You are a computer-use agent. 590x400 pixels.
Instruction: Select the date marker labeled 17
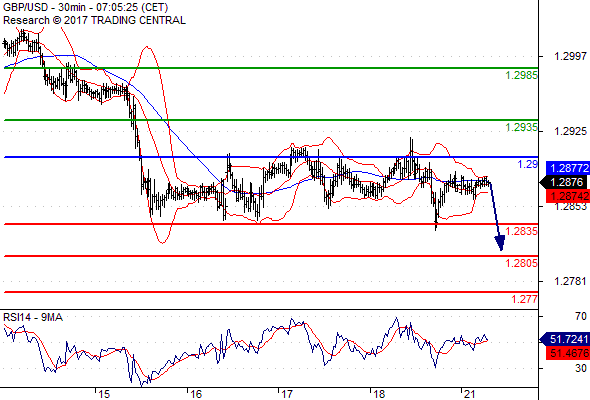click(x=287, y=394)
